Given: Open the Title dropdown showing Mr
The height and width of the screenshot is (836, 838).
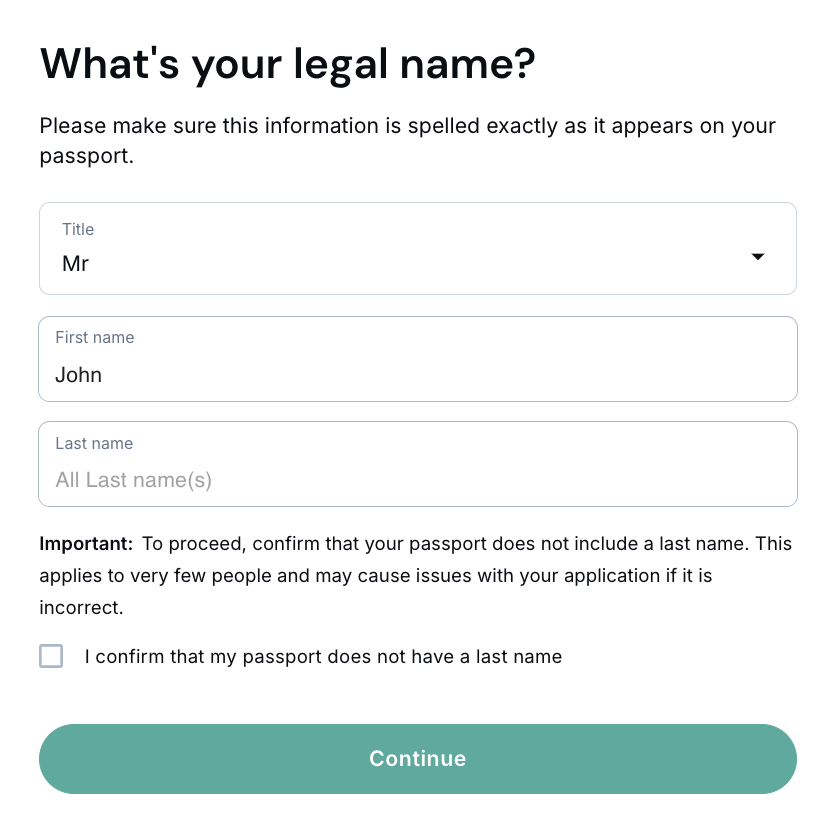Looking at the screenshot, I should pos(417,249).
